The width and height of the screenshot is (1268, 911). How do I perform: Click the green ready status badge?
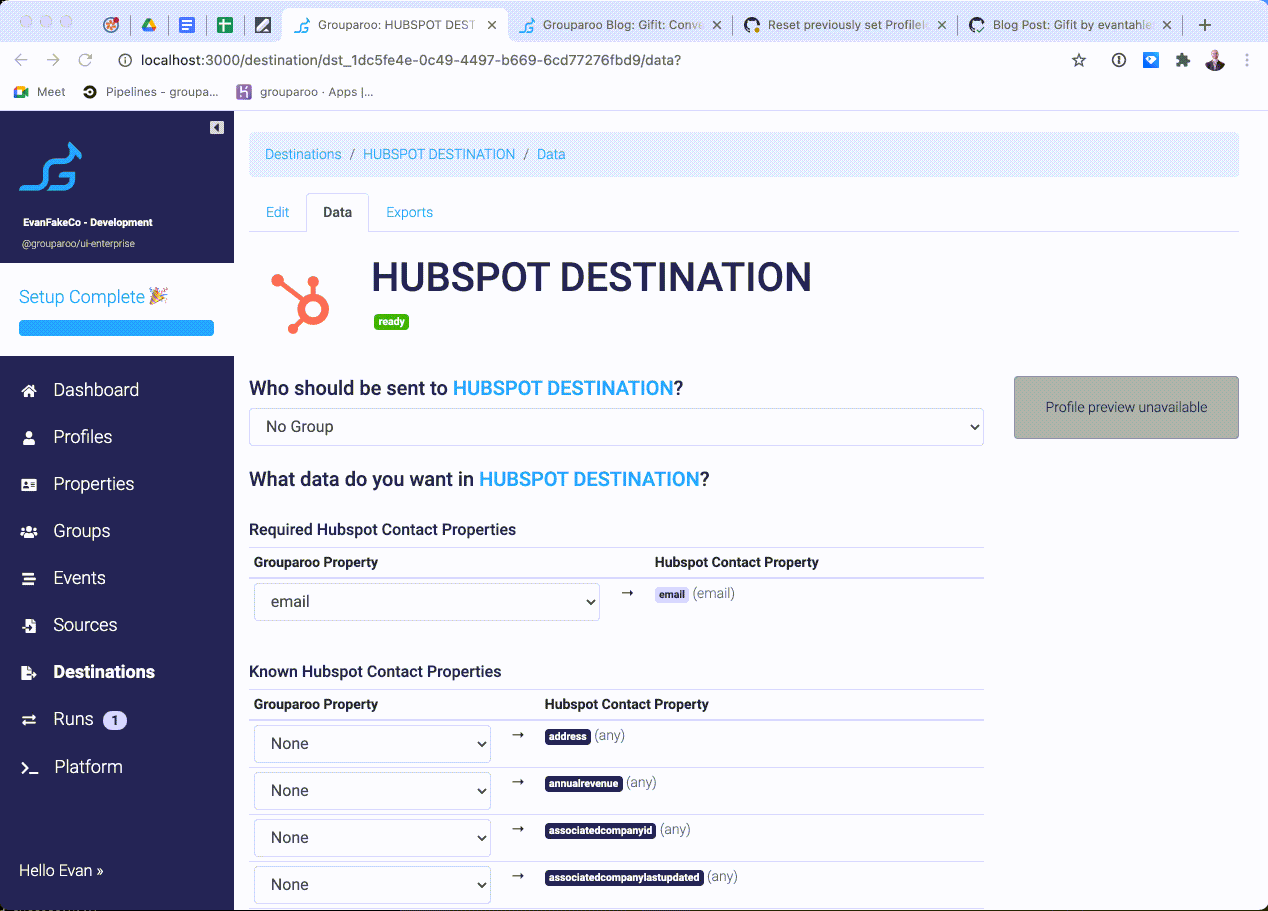pos(391,322)
